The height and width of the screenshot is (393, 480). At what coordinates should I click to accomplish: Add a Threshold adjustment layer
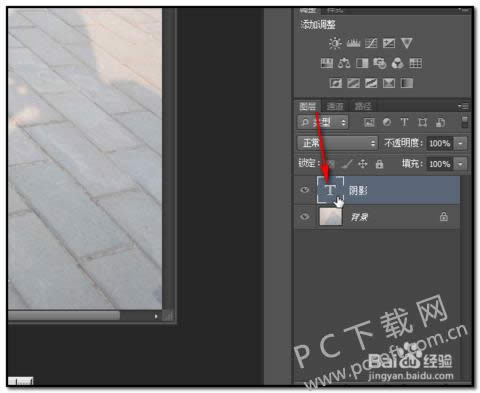click(371, 83)
